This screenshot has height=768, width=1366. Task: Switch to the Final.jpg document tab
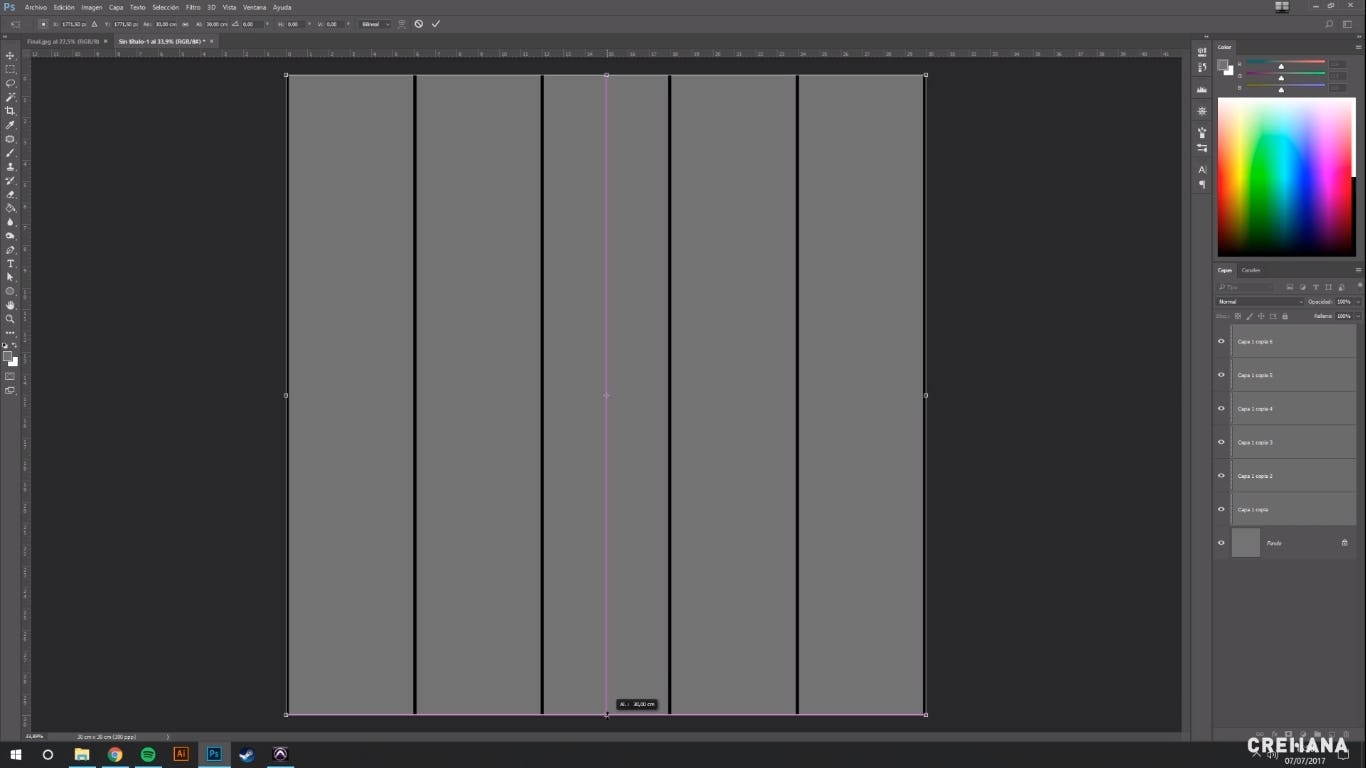(64, 41)
